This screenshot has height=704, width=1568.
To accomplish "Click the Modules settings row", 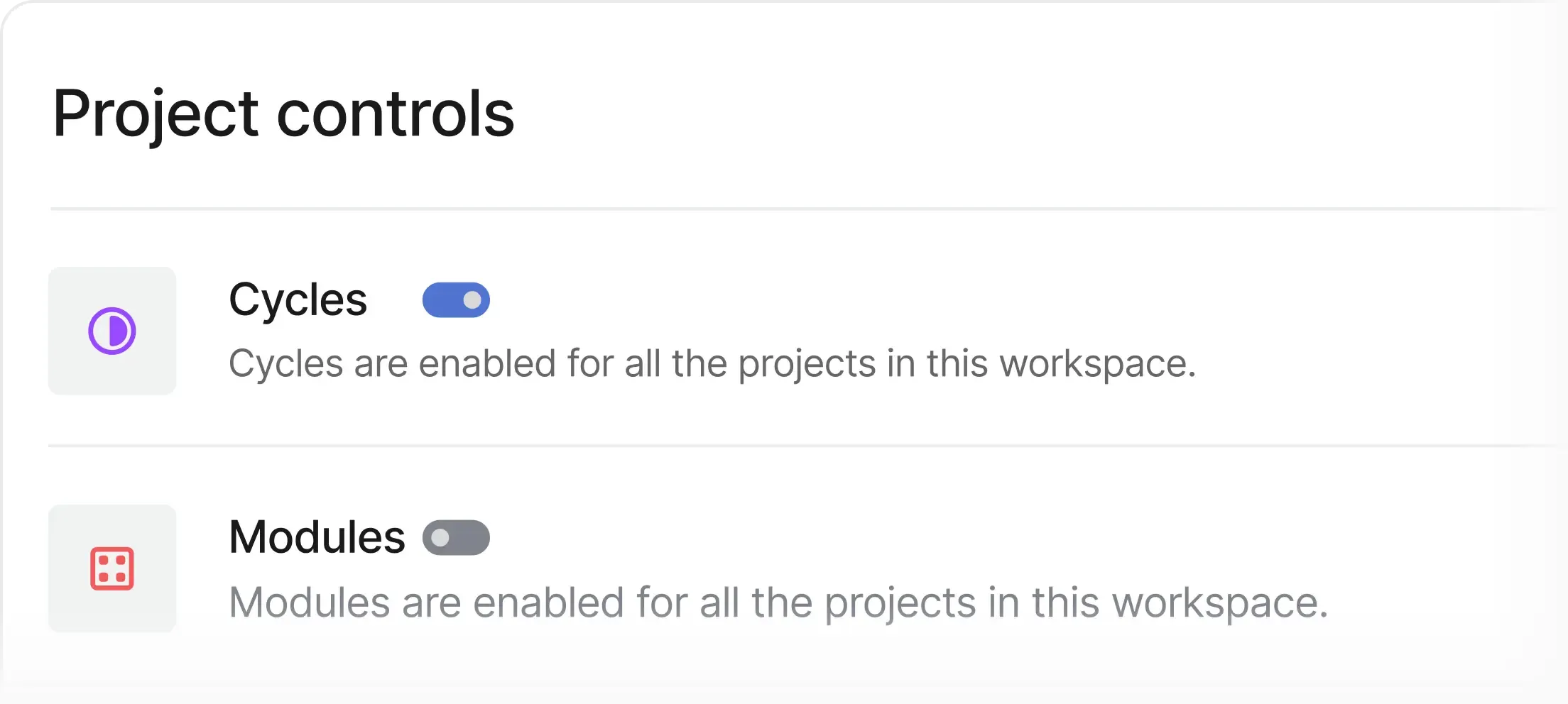I will pos(781,568).
